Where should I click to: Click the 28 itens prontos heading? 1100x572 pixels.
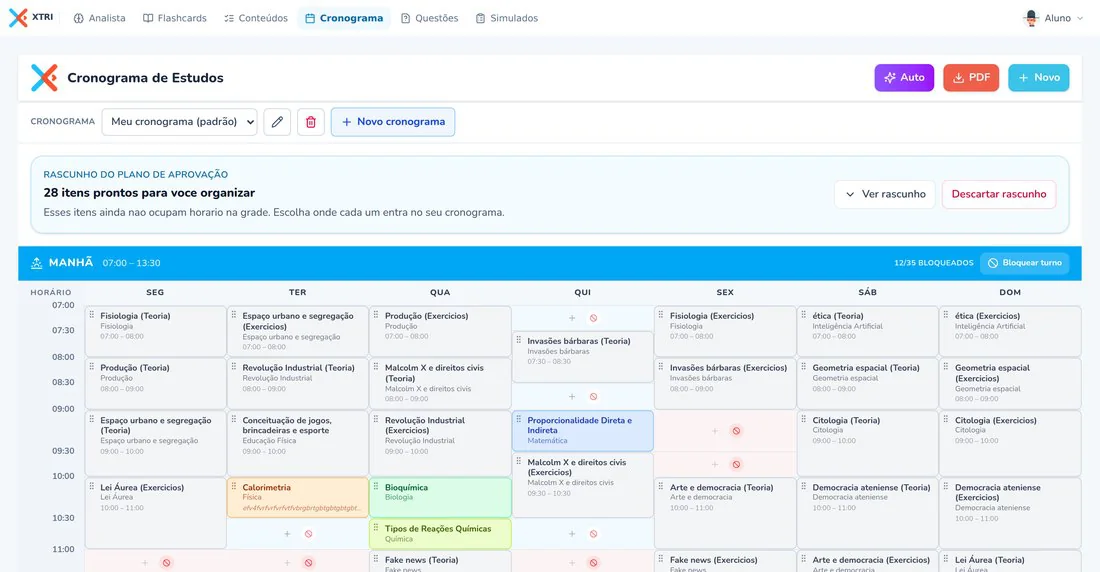[149, 192]
